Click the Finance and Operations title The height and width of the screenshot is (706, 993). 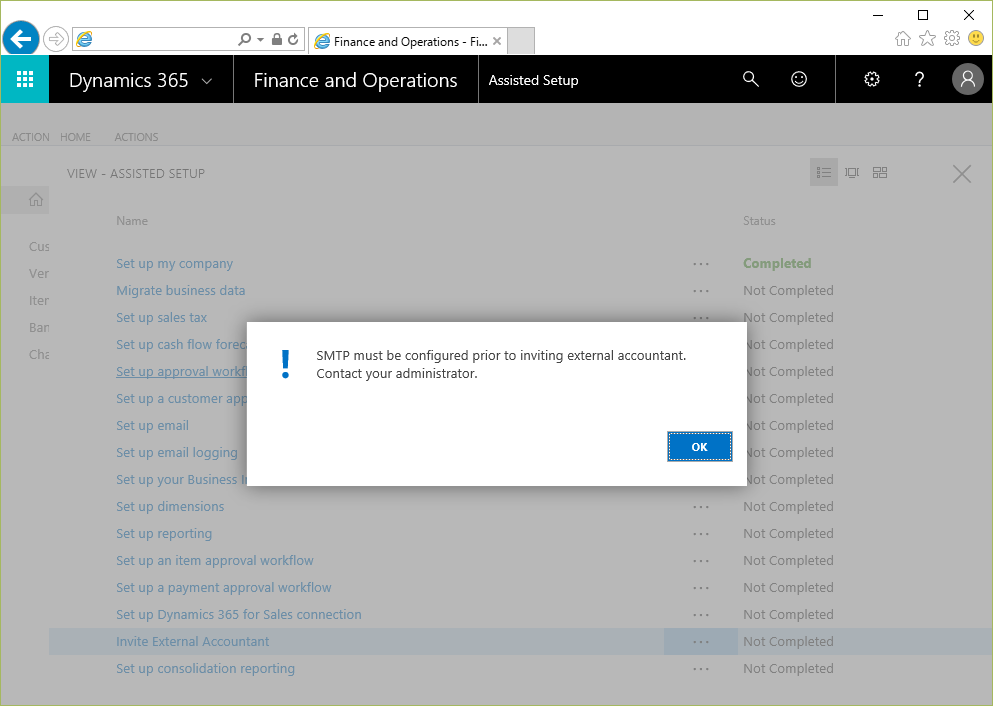pyautogui.click(x=355, y=80)
